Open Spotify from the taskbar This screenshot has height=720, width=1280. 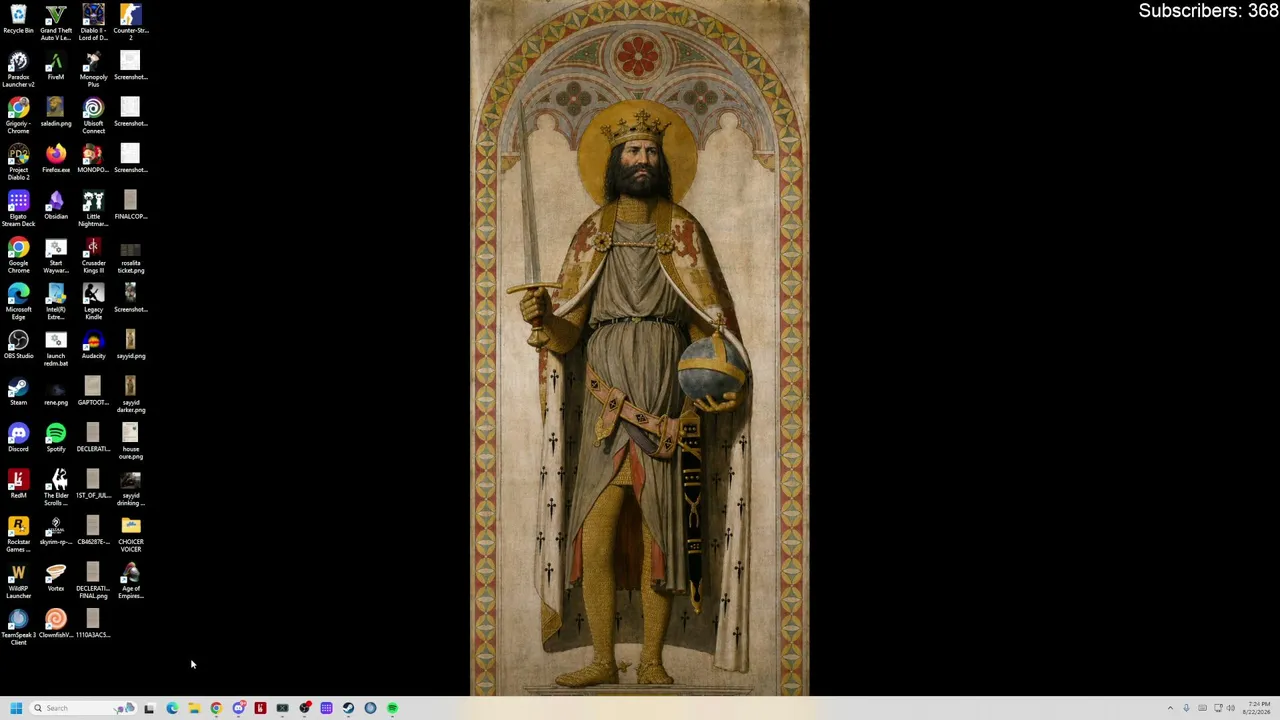(392, 708)
